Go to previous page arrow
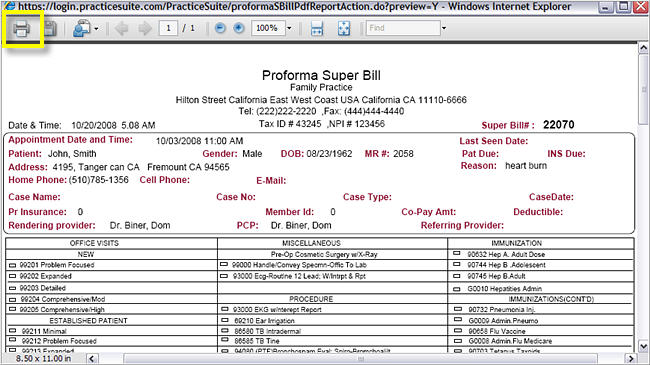650x365 pixels. (121, 29)
